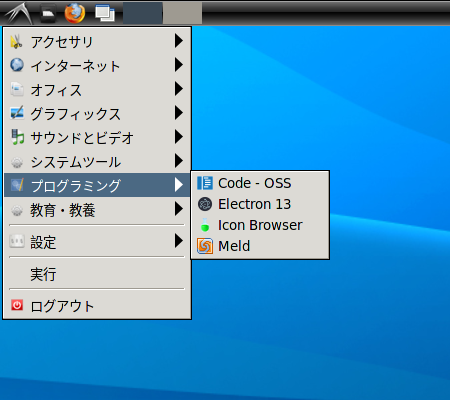Viewport: 450px width, 400px height.
Task: Open the オフィス submenu
Action: pos(97,89)
